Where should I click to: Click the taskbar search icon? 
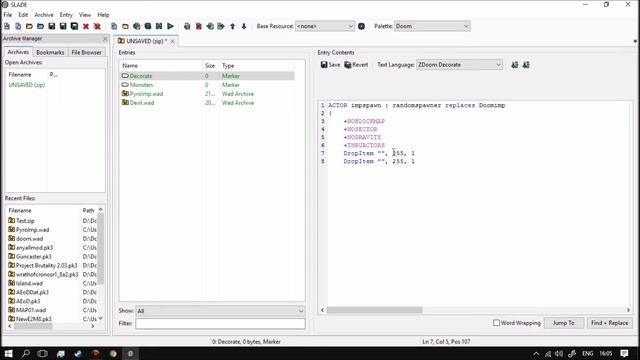coord(26,353)
